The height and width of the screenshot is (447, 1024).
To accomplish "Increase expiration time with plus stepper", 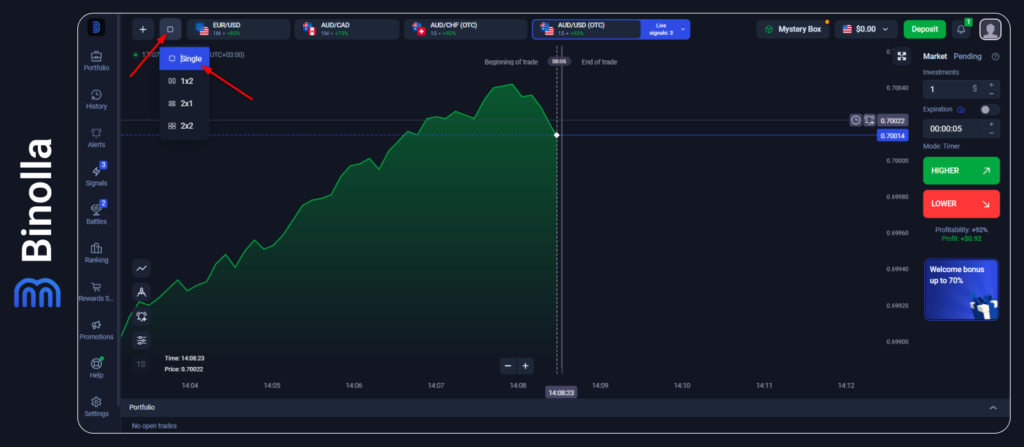I will [991, 124].
